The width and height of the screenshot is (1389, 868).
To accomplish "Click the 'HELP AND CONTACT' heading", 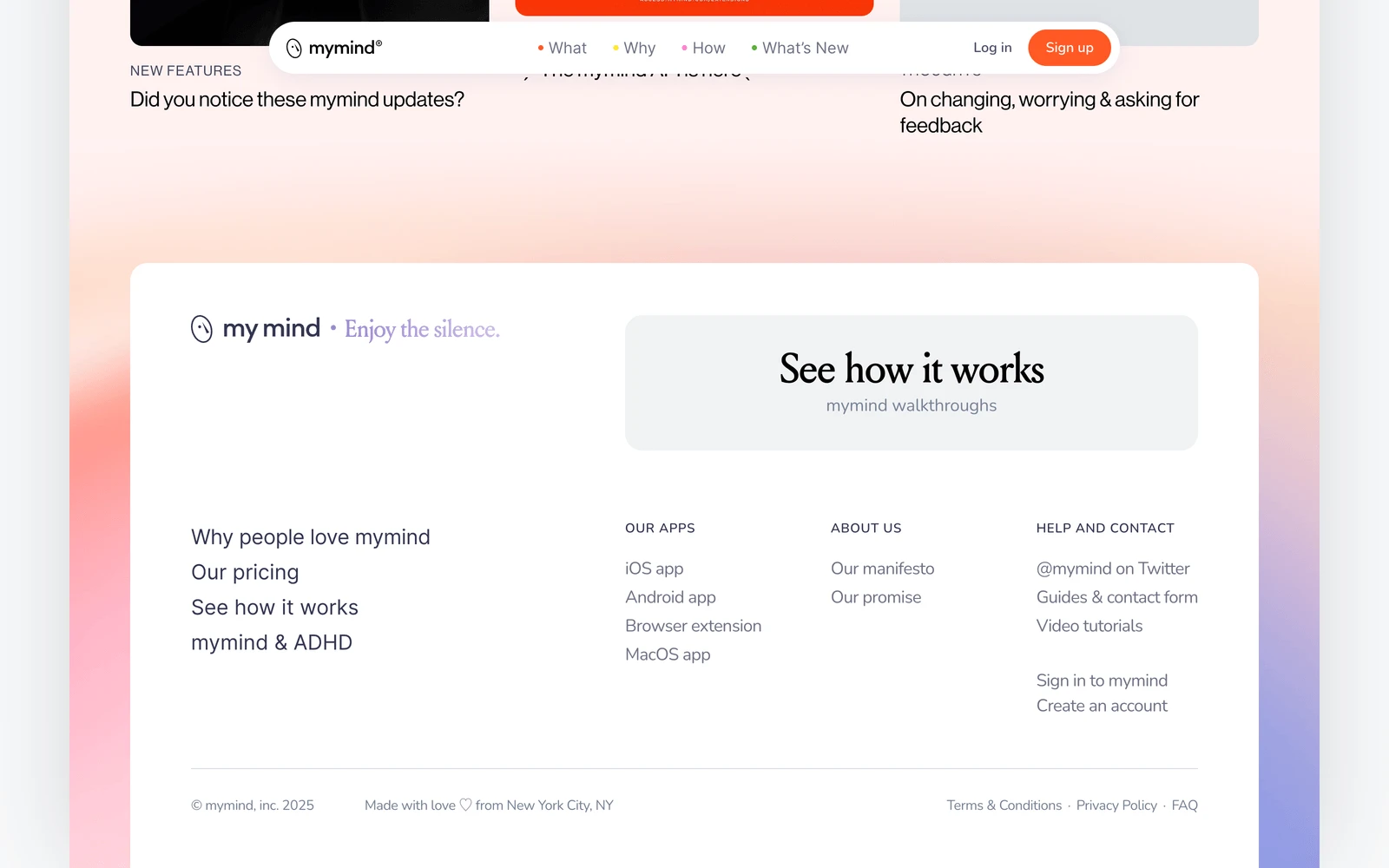I will tap(1105, 528).
